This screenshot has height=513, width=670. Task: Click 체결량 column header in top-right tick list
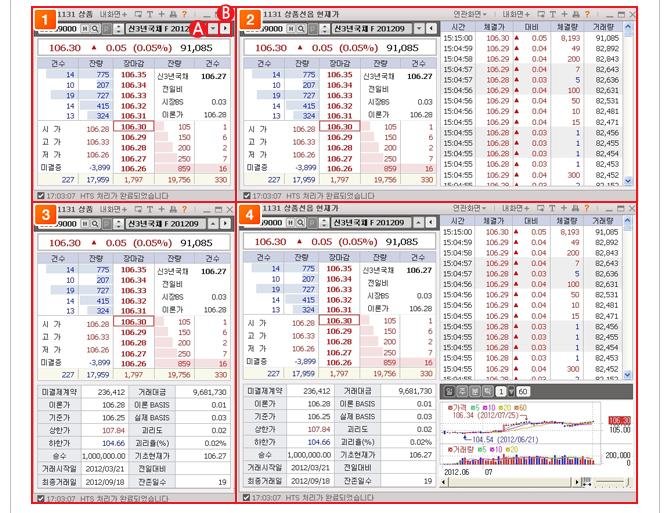point(567,27)
